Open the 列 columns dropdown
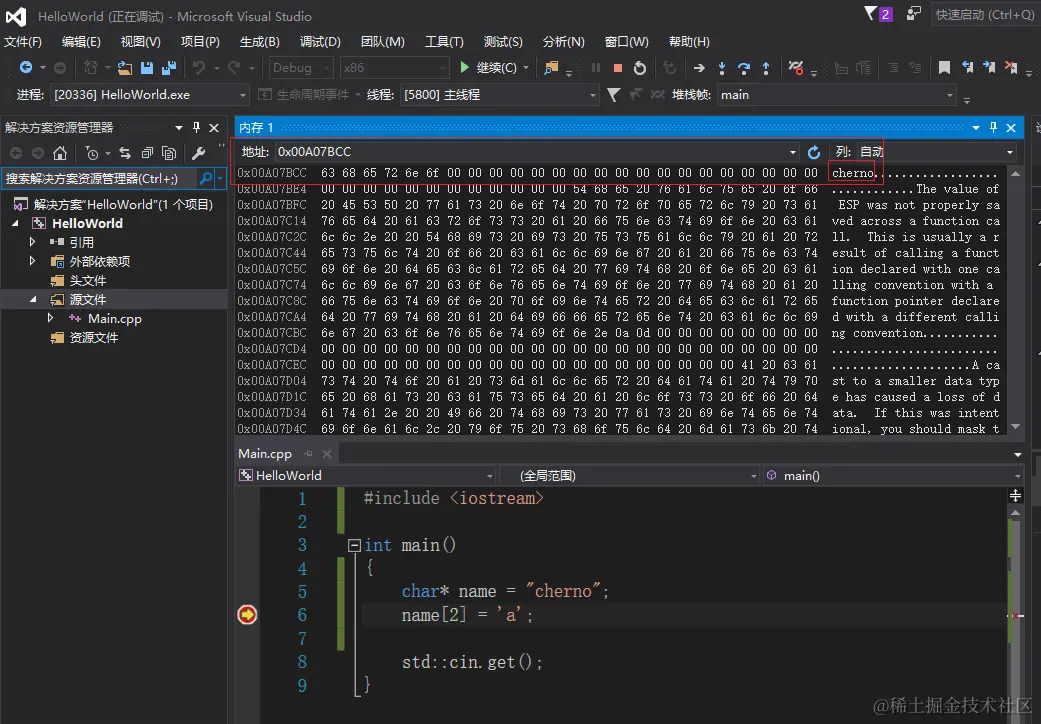Image resolution: width=1041 pixels, height=724 pixels. pos(1010,152)
